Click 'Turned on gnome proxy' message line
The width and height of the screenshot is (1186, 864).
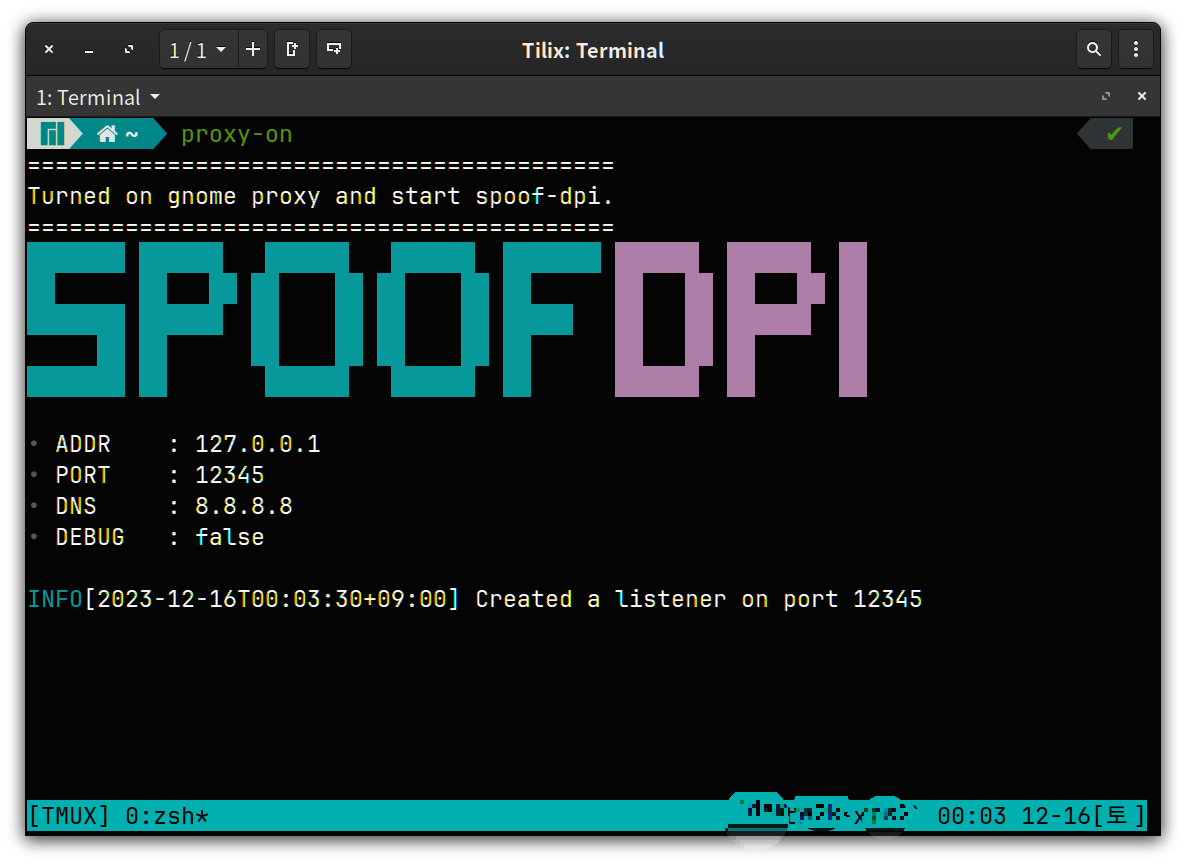pos(320,197)
